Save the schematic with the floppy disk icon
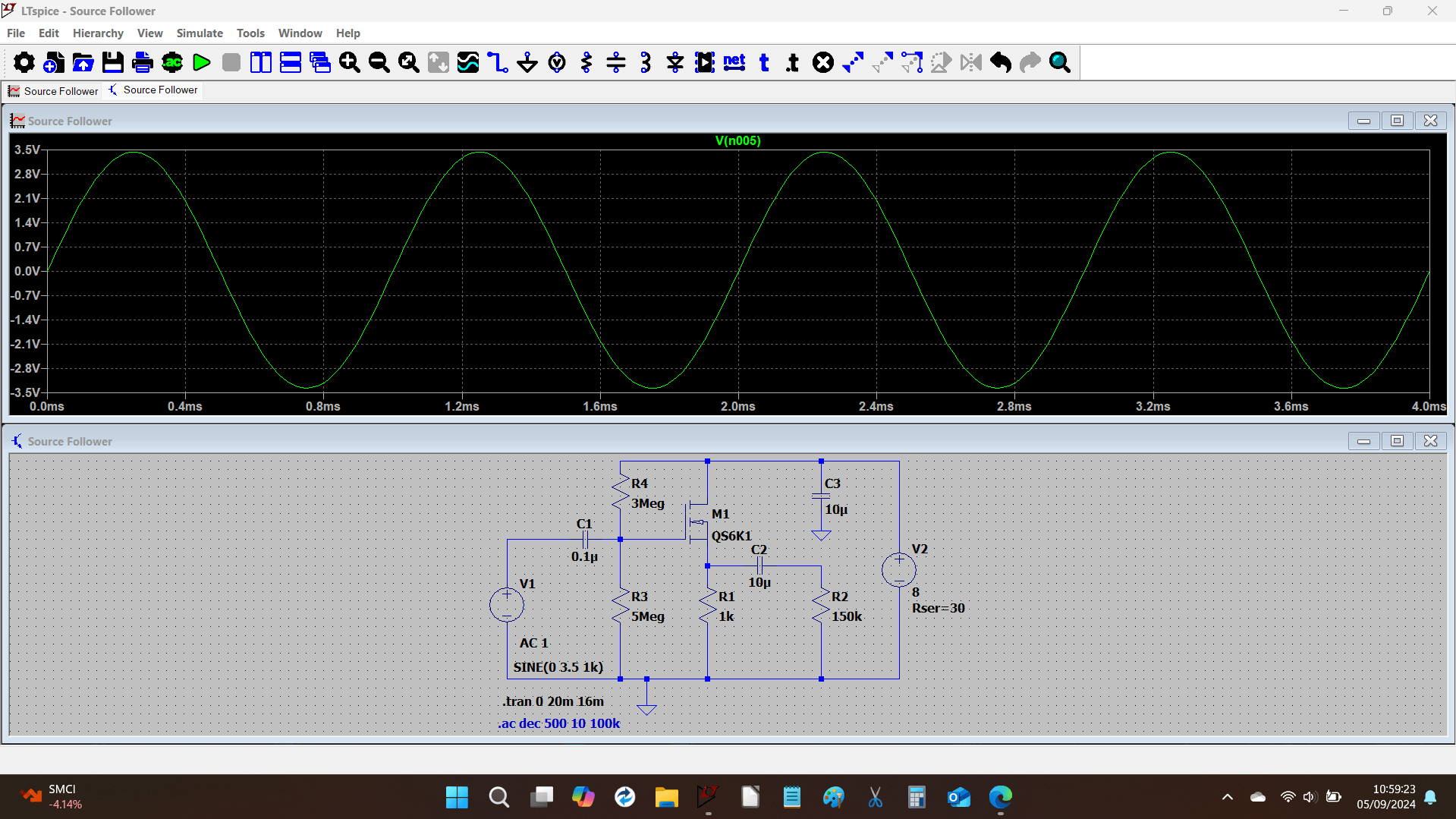 (x=113, y=62)
